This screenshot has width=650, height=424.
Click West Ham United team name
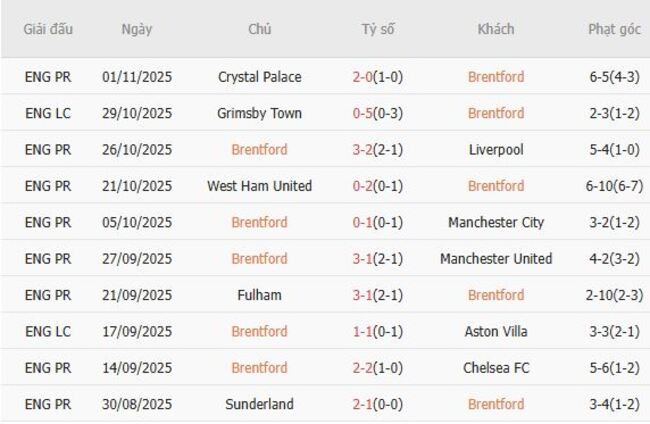(x=259, y=186)
